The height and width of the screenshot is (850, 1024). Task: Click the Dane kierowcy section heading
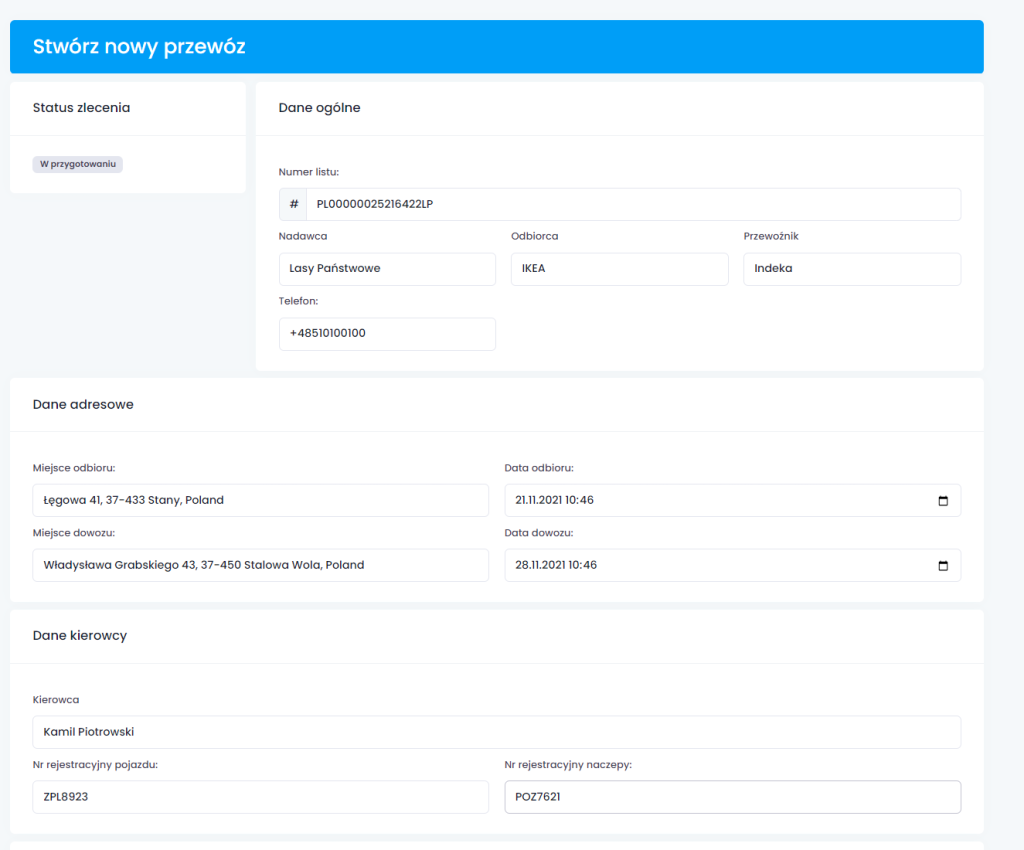(80, 635)
